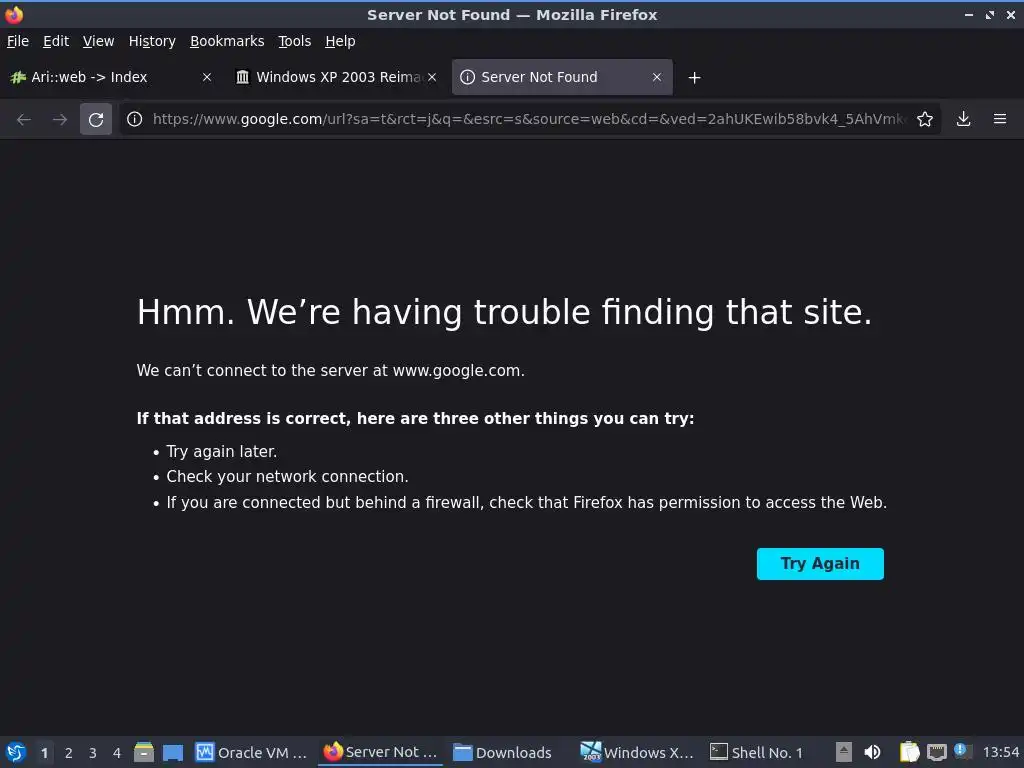
Task: Select the Server Not Found taskbar entry
Action: coord(381,752)
